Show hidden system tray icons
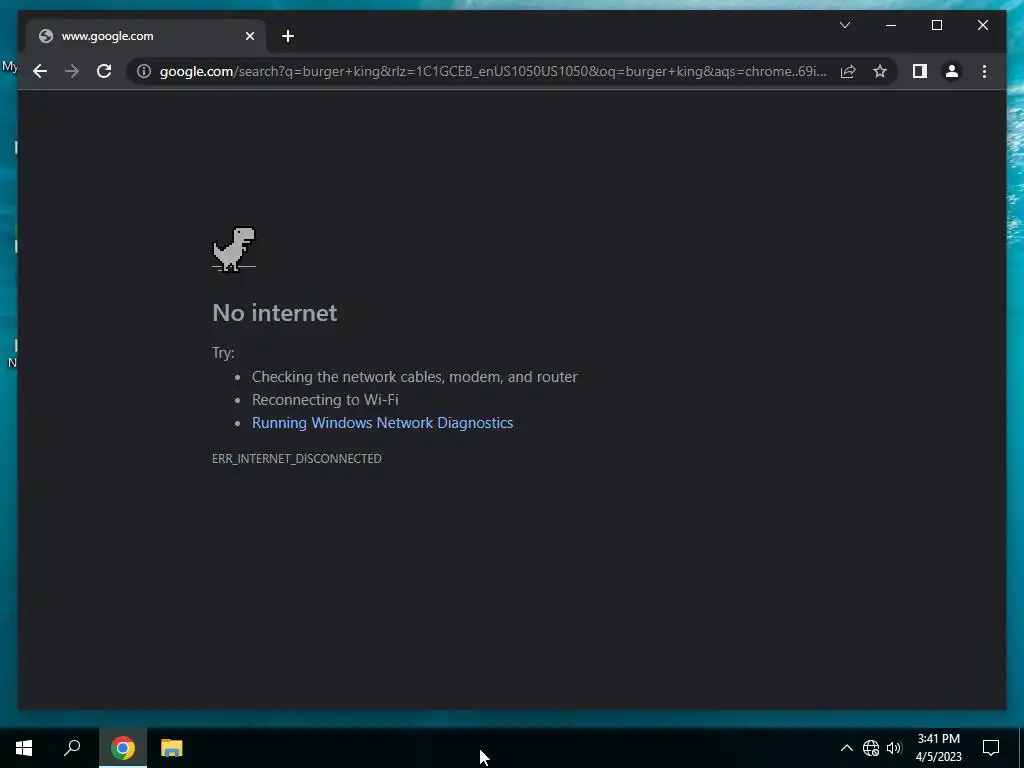This screenshot has height=768, width=1024. coord(846,748)
